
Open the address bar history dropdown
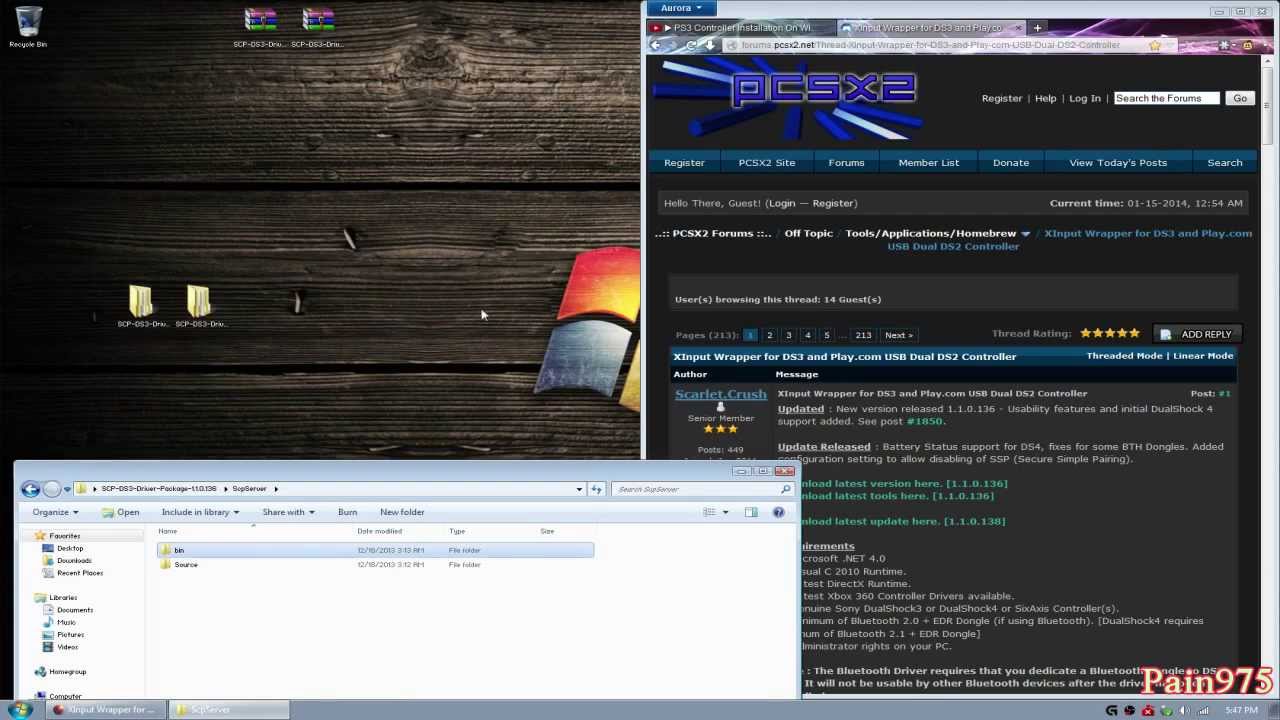click(579, 489)
